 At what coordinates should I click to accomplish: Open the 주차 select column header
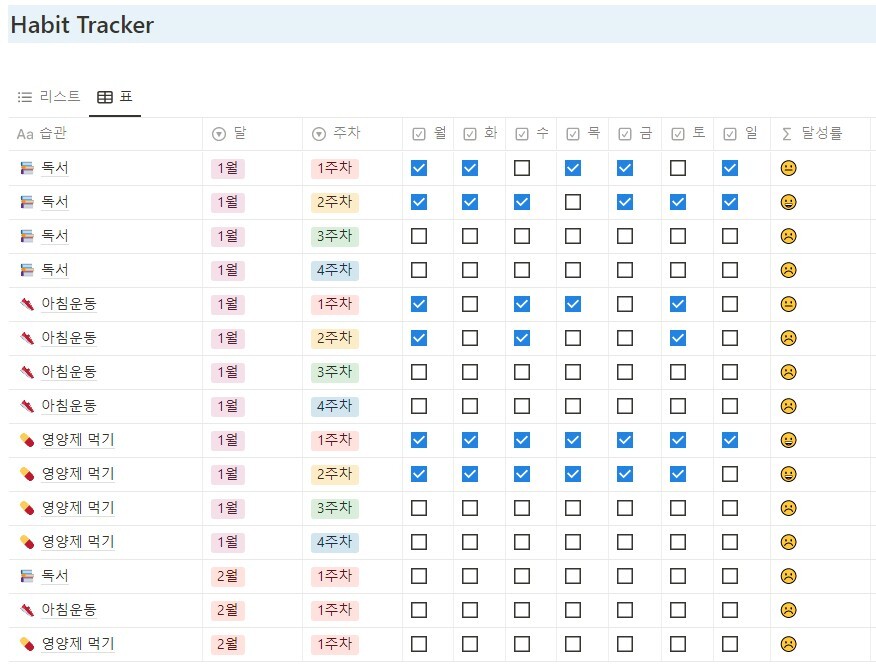point(352,134)
